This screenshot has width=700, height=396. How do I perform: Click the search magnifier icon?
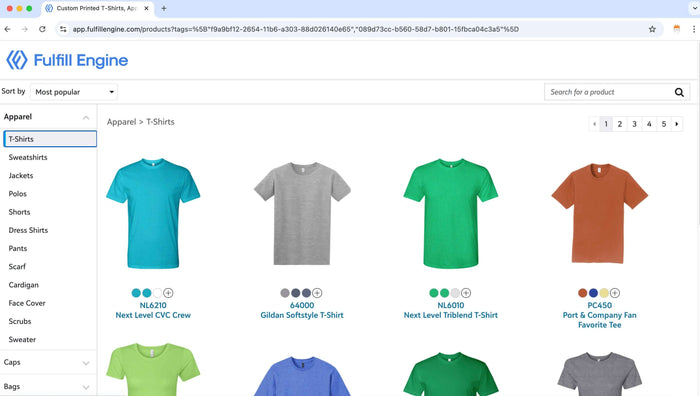(x=679, y=92)
